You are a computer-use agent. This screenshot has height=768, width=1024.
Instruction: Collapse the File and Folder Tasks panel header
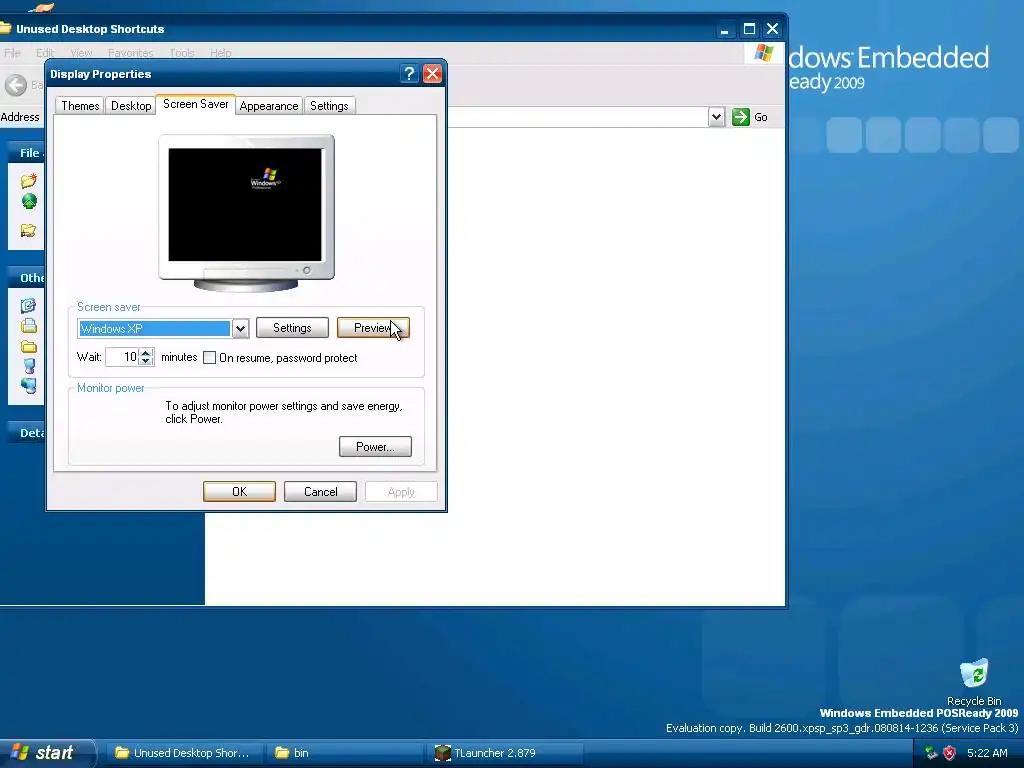pos(26,153)
